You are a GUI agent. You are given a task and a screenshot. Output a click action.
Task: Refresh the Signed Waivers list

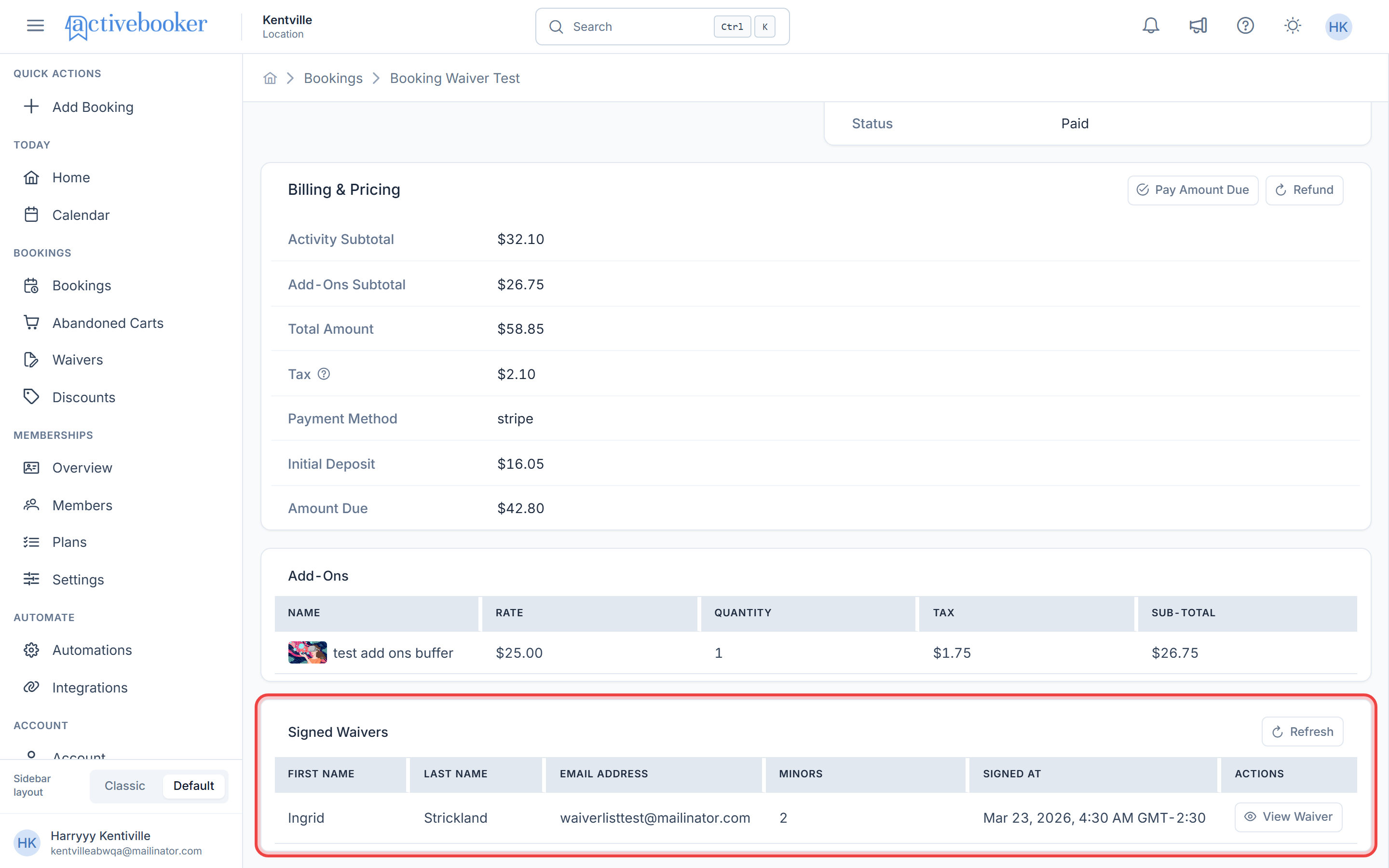tap(1302, 732)
